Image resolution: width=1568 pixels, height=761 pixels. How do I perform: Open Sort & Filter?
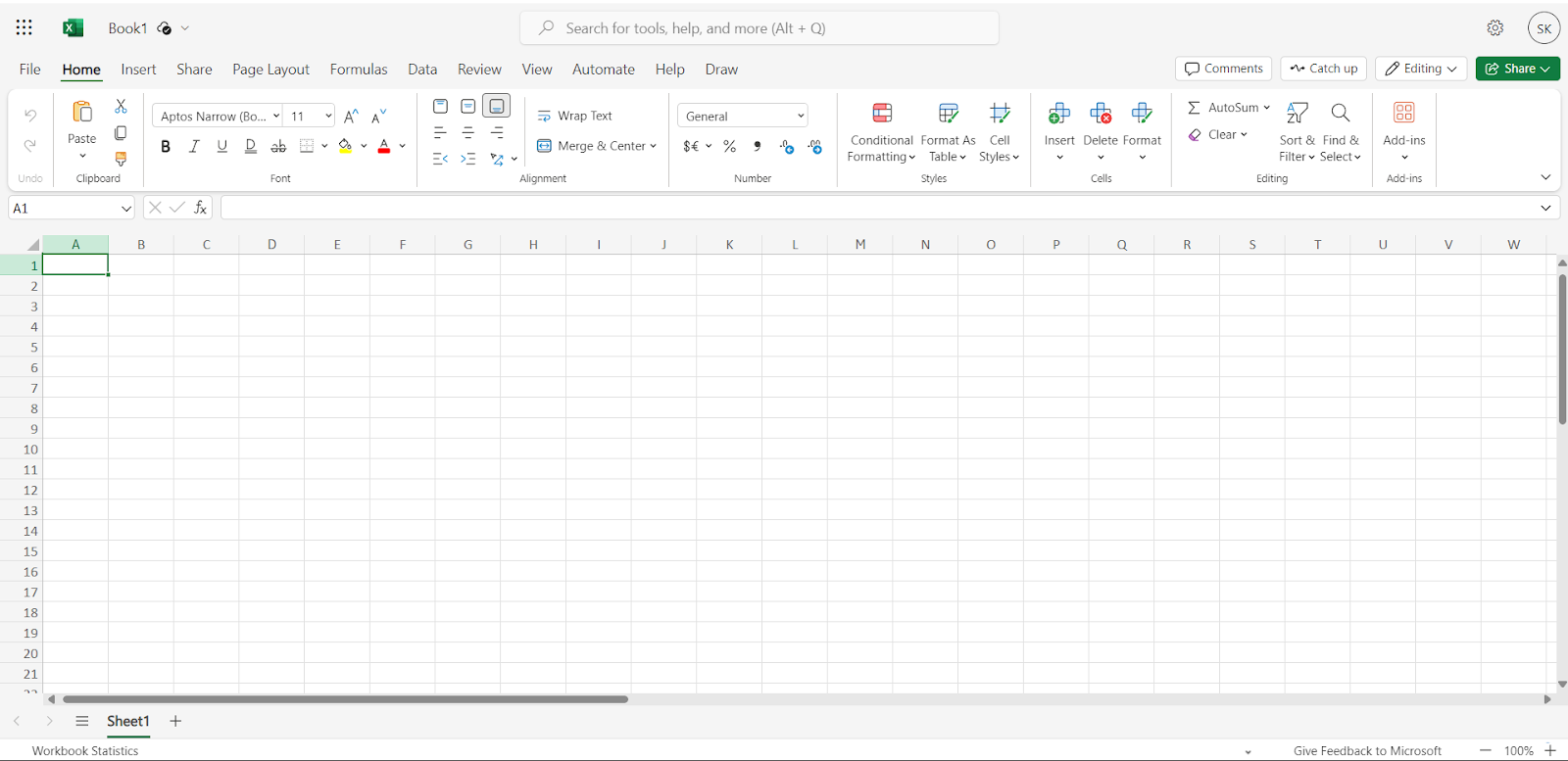pos(1297,131)
